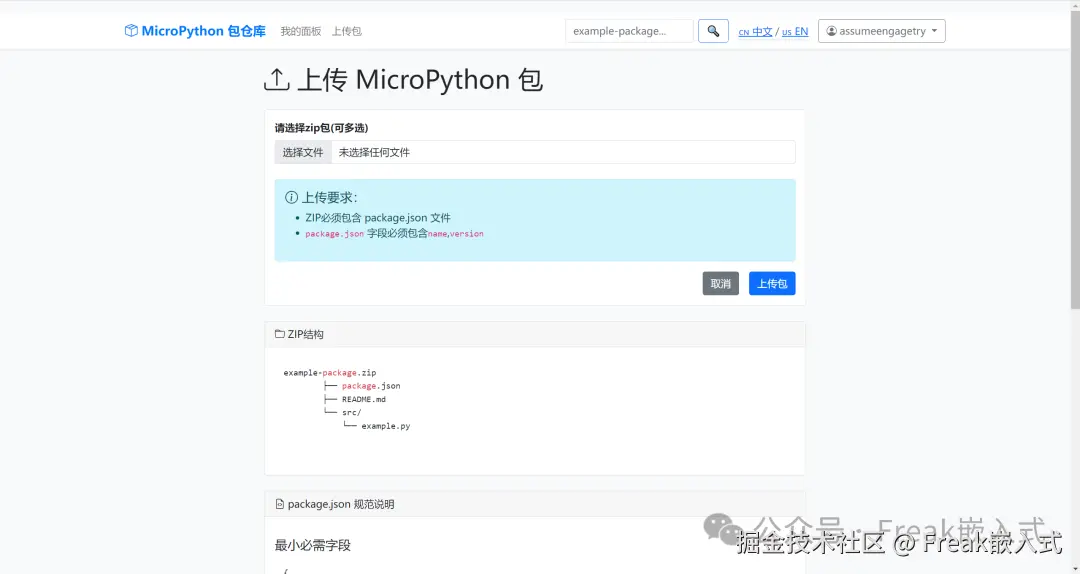Go to MicroPython 包仓库 home link
Image resolution: width=1080 pixels, height=574 pixels.
[x=195, y=31]
